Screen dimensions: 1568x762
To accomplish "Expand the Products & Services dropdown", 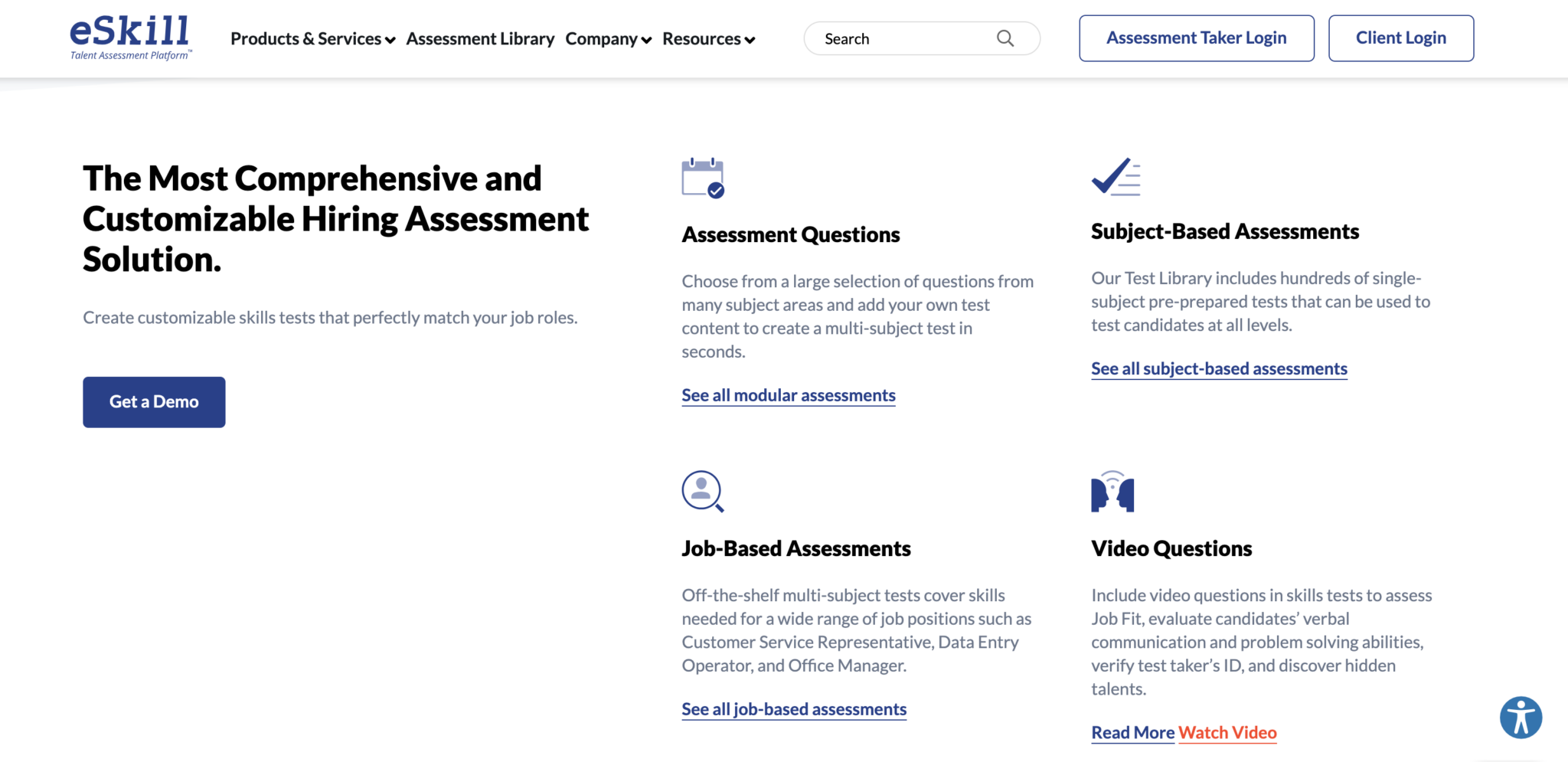I will click(311, 38).
